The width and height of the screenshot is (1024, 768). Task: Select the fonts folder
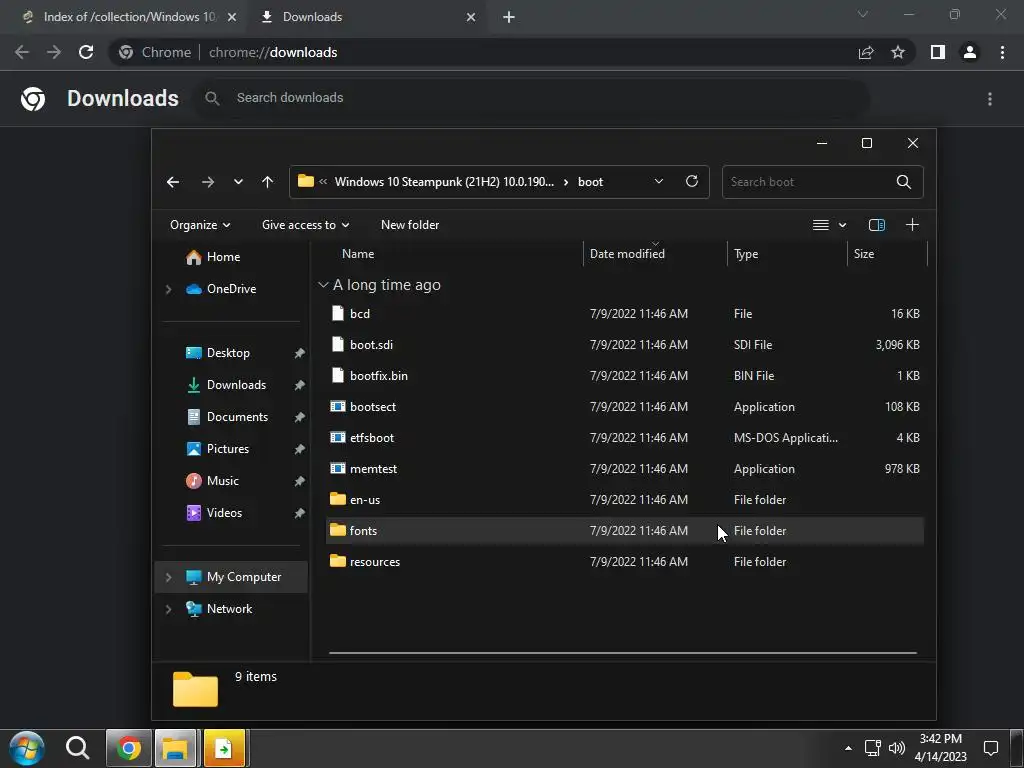pos(624,531)
